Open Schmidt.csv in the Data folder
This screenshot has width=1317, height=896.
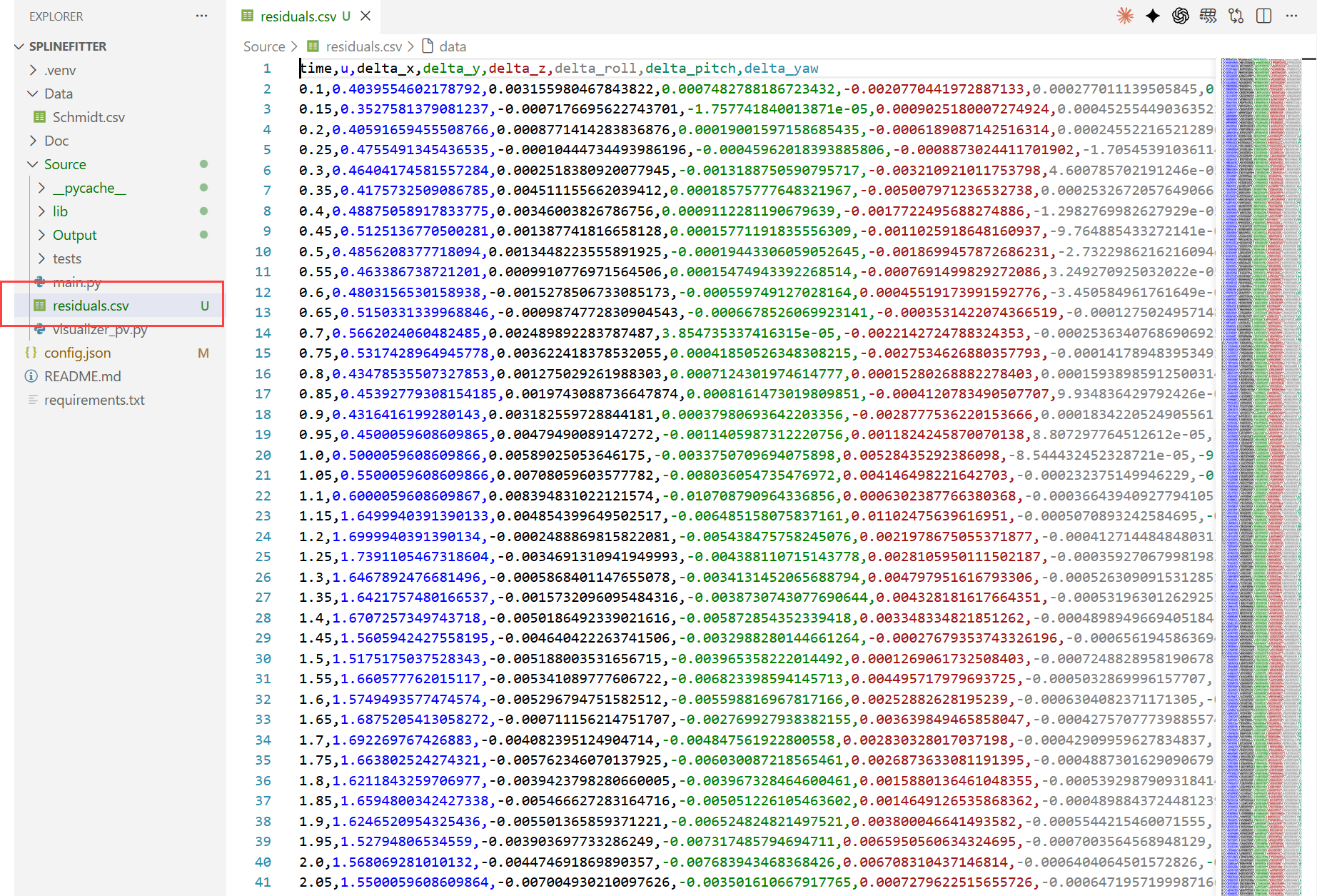(x=89, y=117)
